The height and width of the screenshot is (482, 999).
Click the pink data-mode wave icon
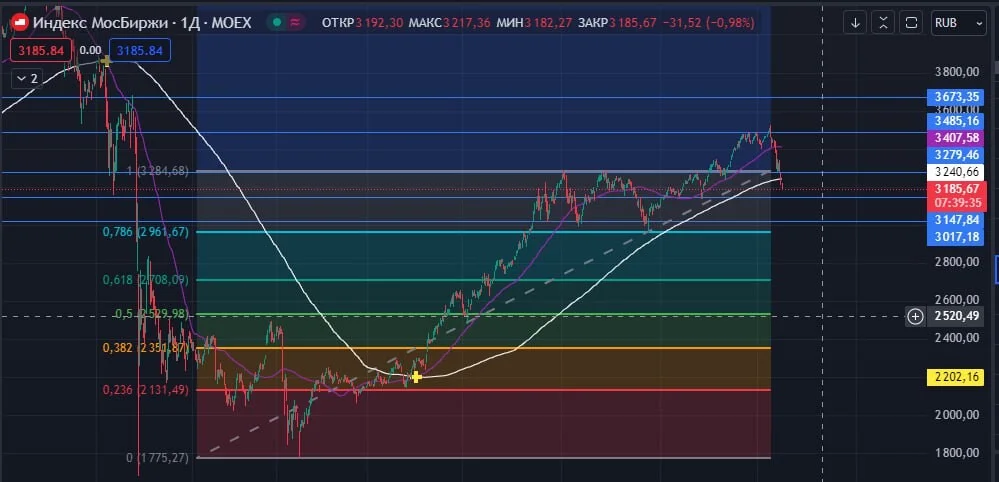pos(295,23)
